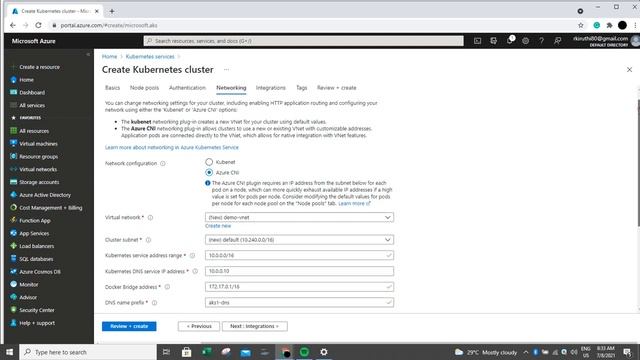Open the notifications bell icon
640x360 pixels.
tap(510, 40)
